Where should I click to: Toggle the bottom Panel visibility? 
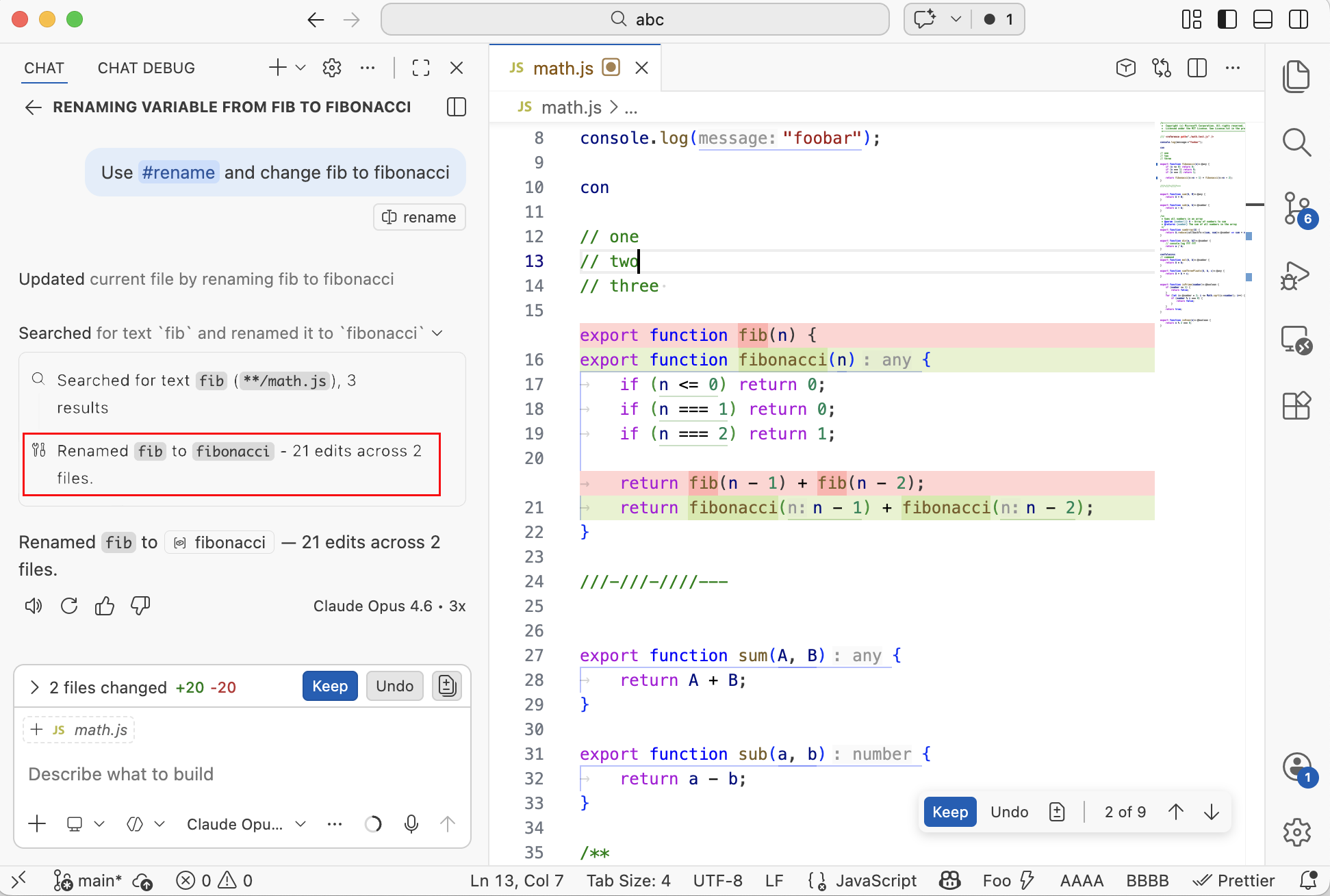point(1262,19)
